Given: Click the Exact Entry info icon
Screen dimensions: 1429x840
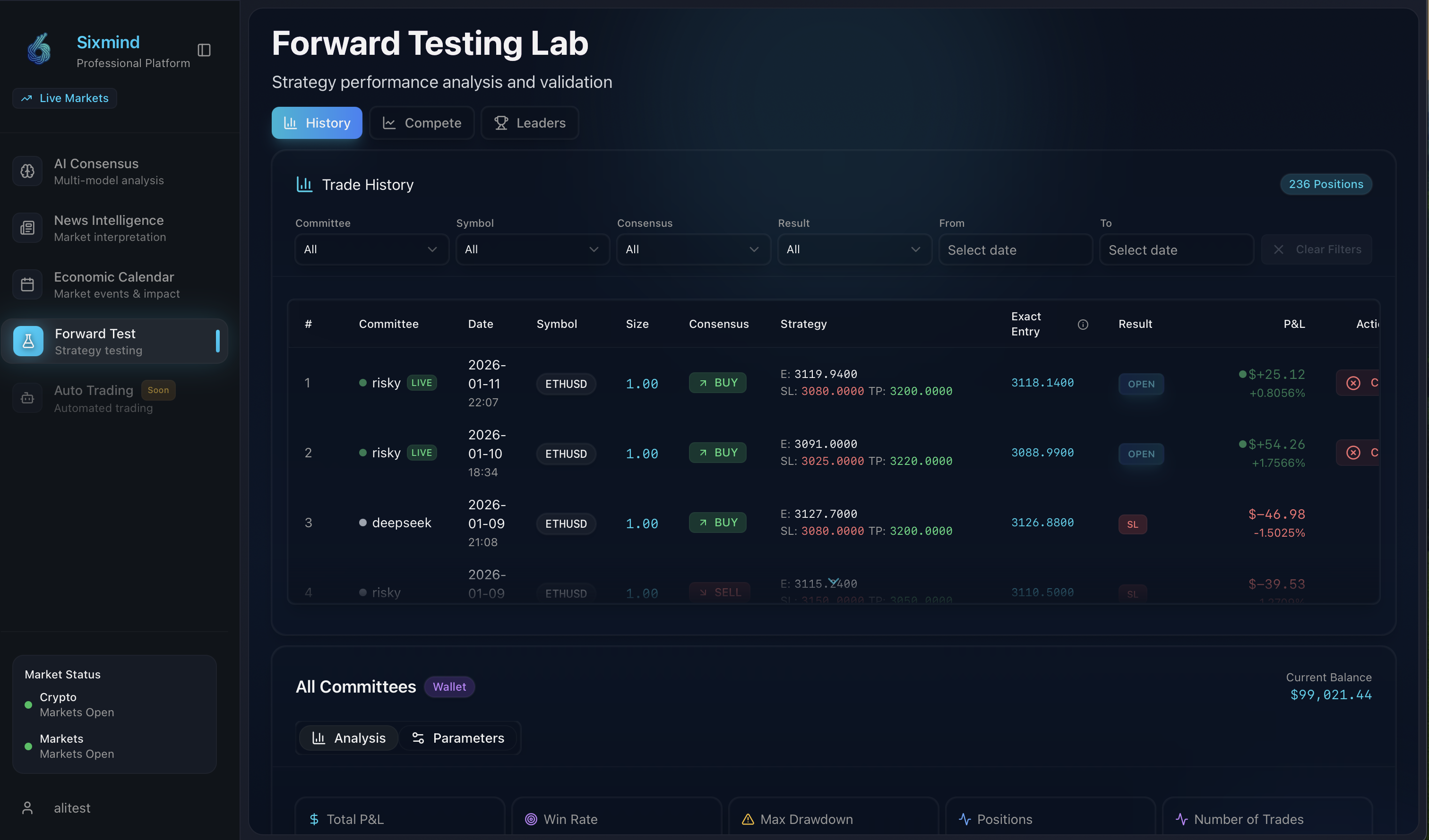Looking at the screenshot, I should pyautogui.click(x=1083, y=325).
